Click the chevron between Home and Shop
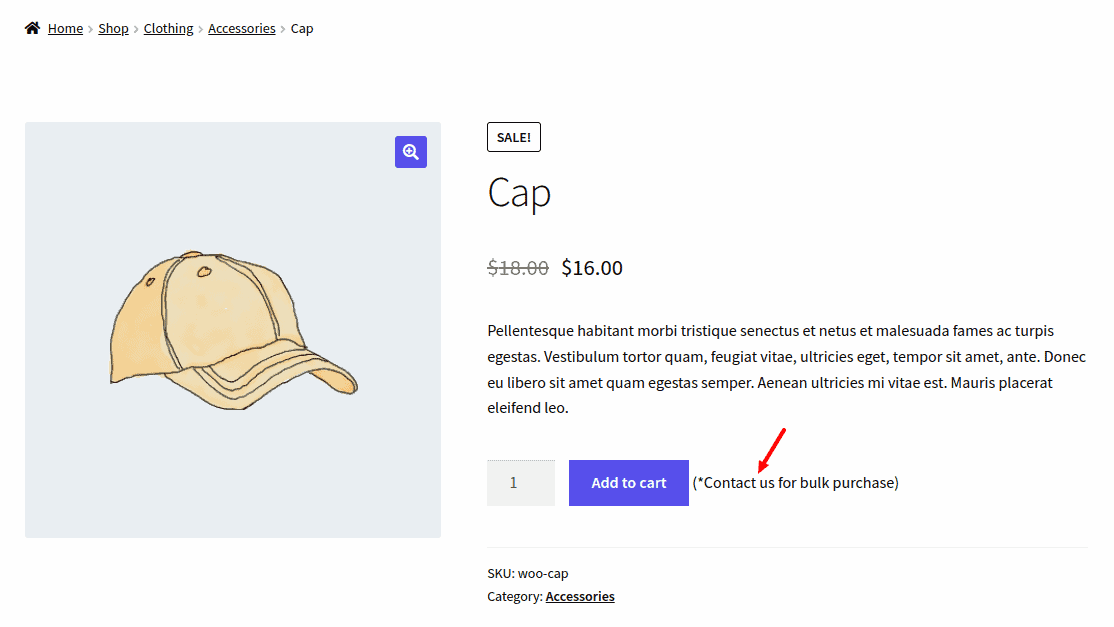This screenshot has width=1114, height=627. coord(91,29)
